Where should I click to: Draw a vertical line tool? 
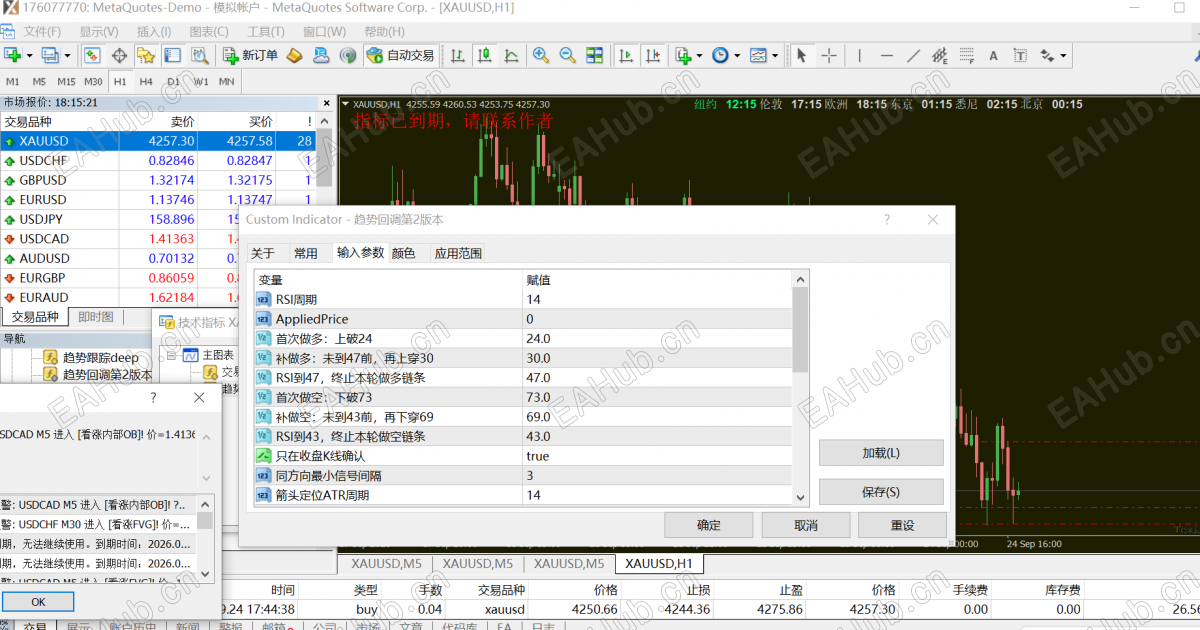pyautogui.click(x=860, y=56)
